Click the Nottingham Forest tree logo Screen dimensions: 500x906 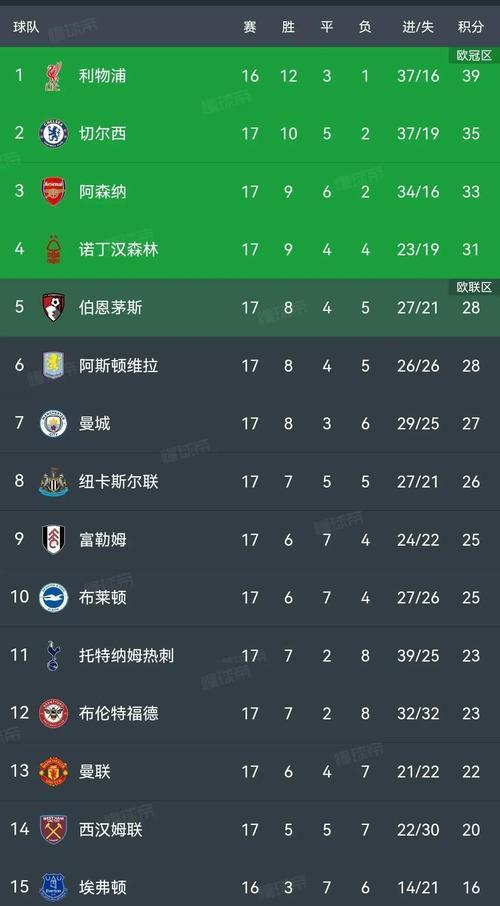click(x=53, y=250)
